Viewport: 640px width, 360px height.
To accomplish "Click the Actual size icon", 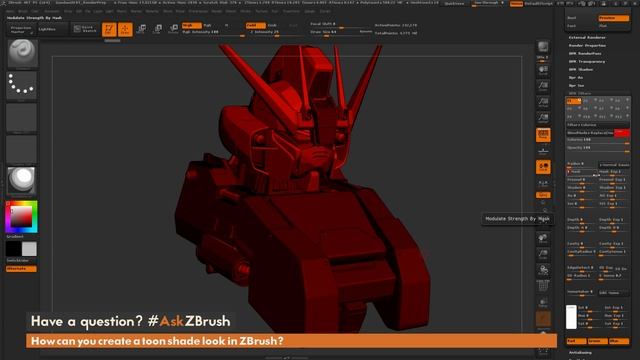I will click(x=543, y=102).
